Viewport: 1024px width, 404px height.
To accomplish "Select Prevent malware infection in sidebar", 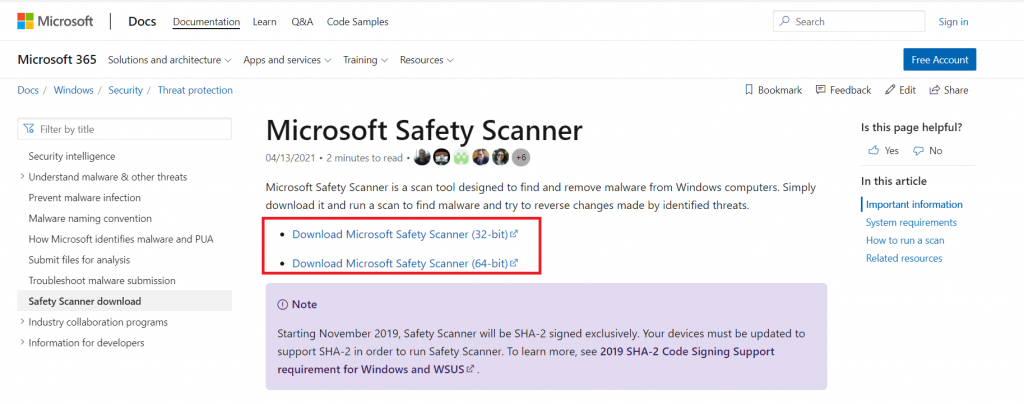I will (84, 197).
